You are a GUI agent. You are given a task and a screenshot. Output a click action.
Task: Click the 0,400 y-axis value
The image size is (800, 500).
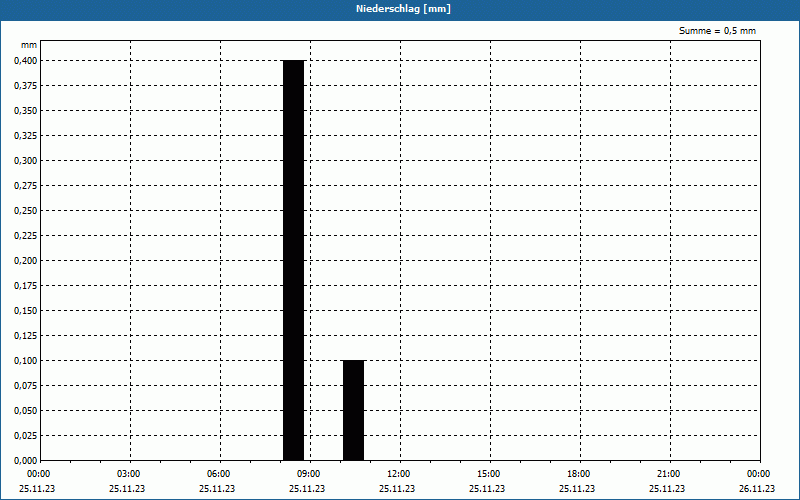click(x=26, y=61)
